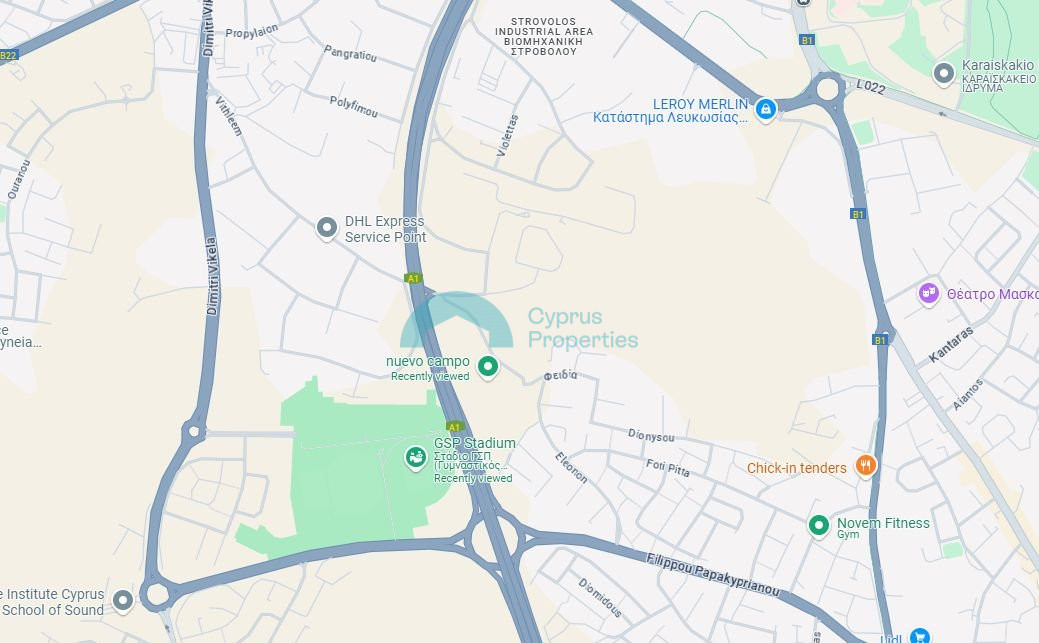Click the B22 road shield
This screenshot has height=643, width=1039.
coord(8,55)
